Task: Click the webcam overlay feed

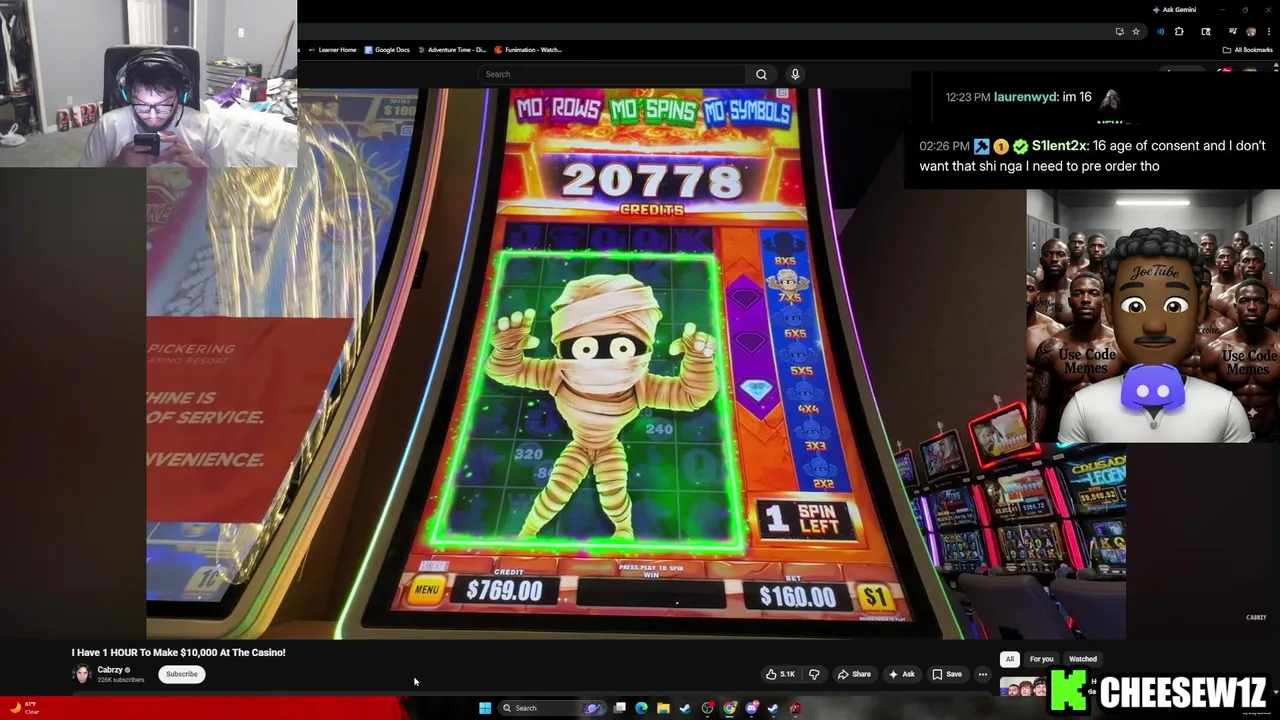Action: click(148, 83)
